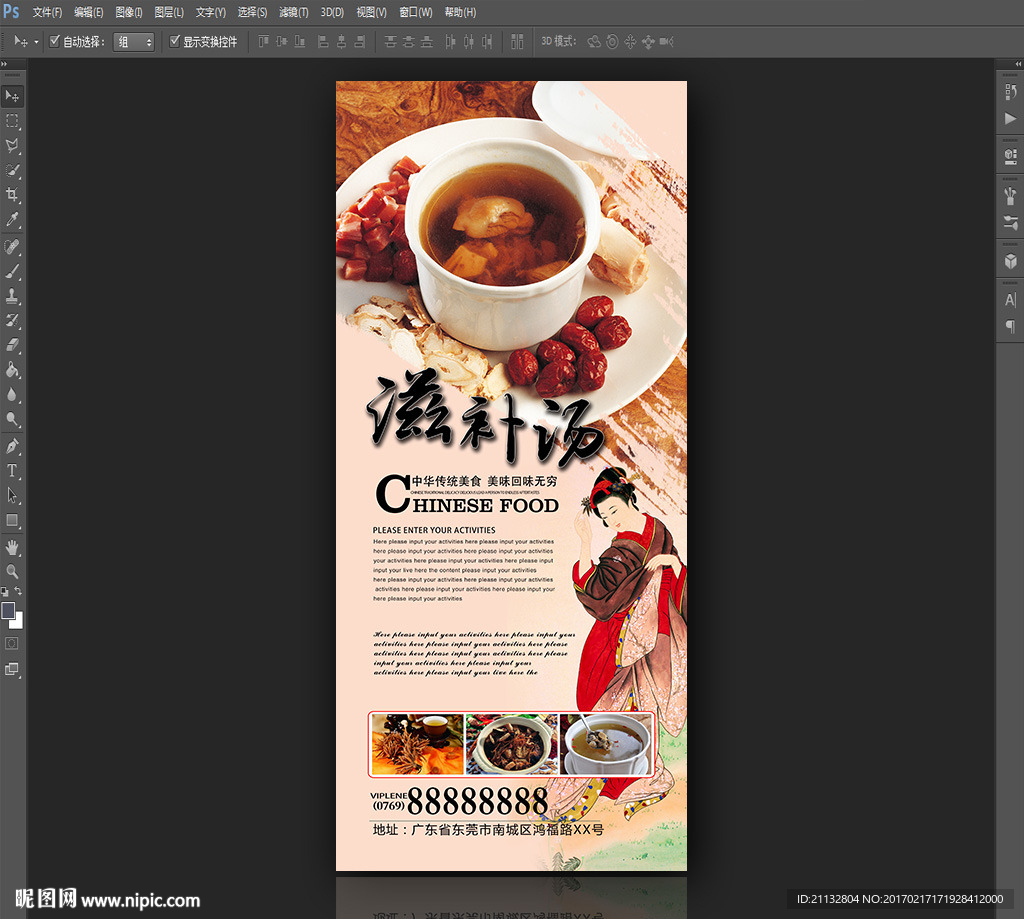The height and width of the screenshot is (919, 1024).
Task: Expand the toolbox with double arrow
Action: click(4, 64)
